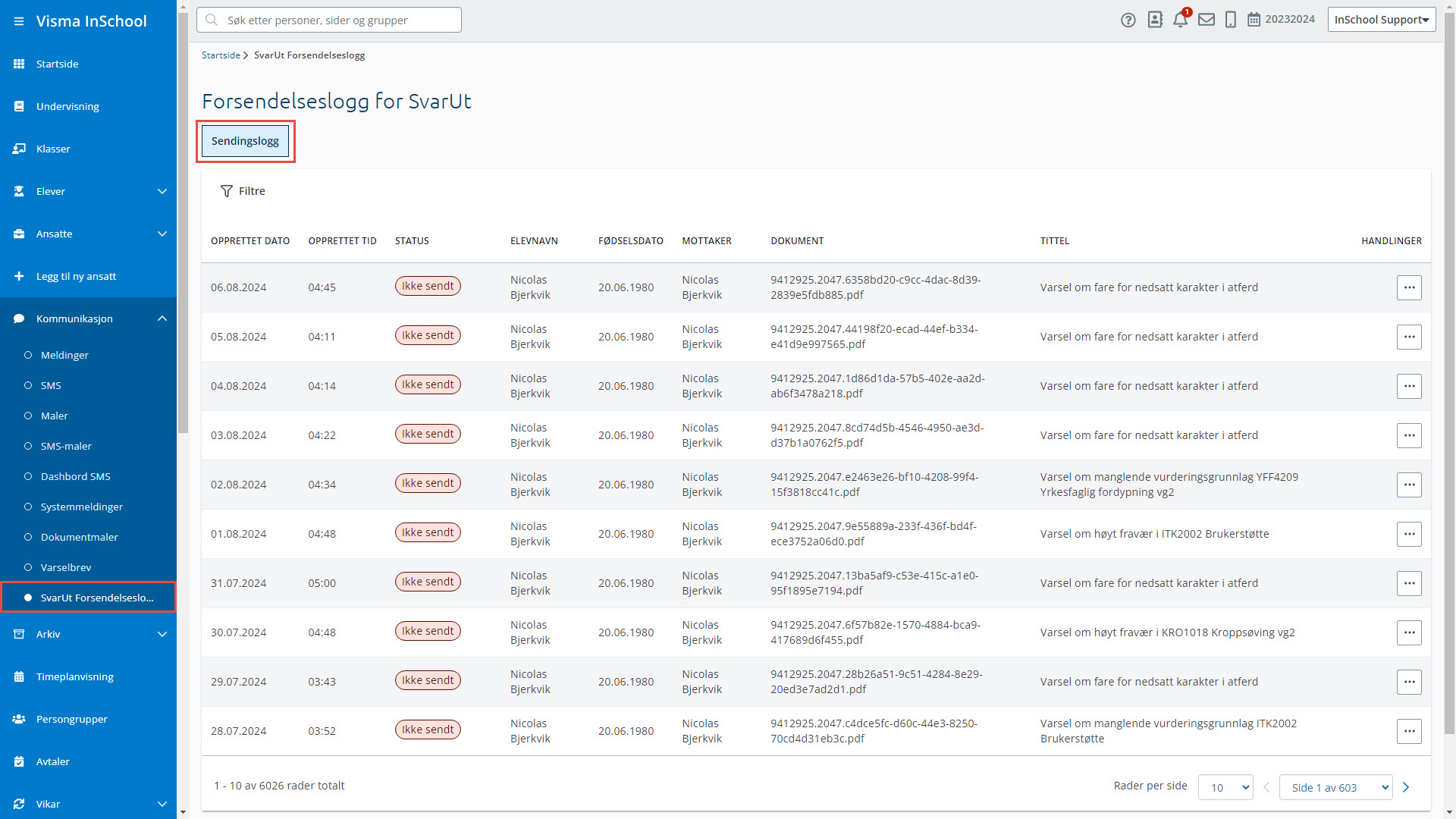Open the contacts book icon in header
Image resolution: width=1456 pixels, height=819 pixels.
(1155, 20)
